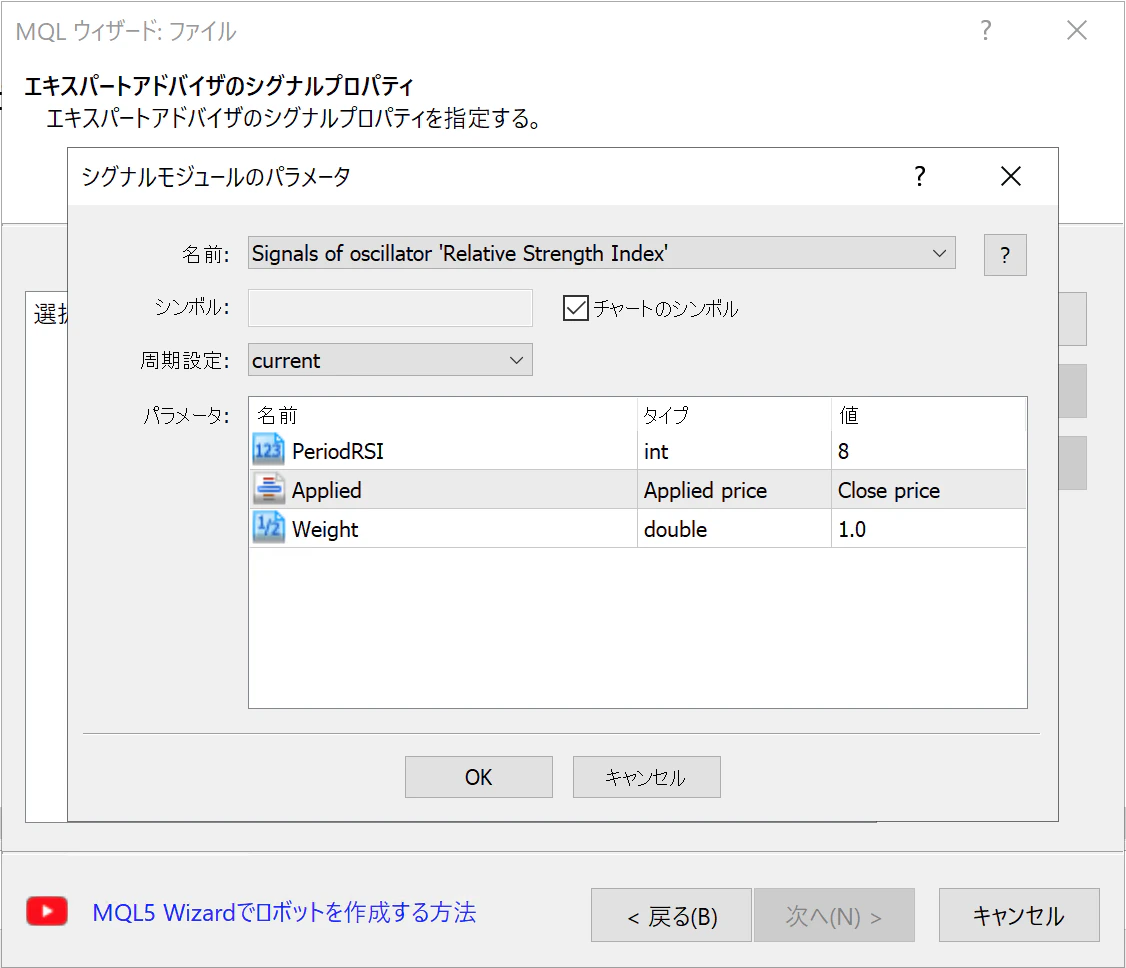The image size is (1126, 968).
Task: Open the MQL5 Wizardでロボットを作成する方法 link
Action: 284,912
